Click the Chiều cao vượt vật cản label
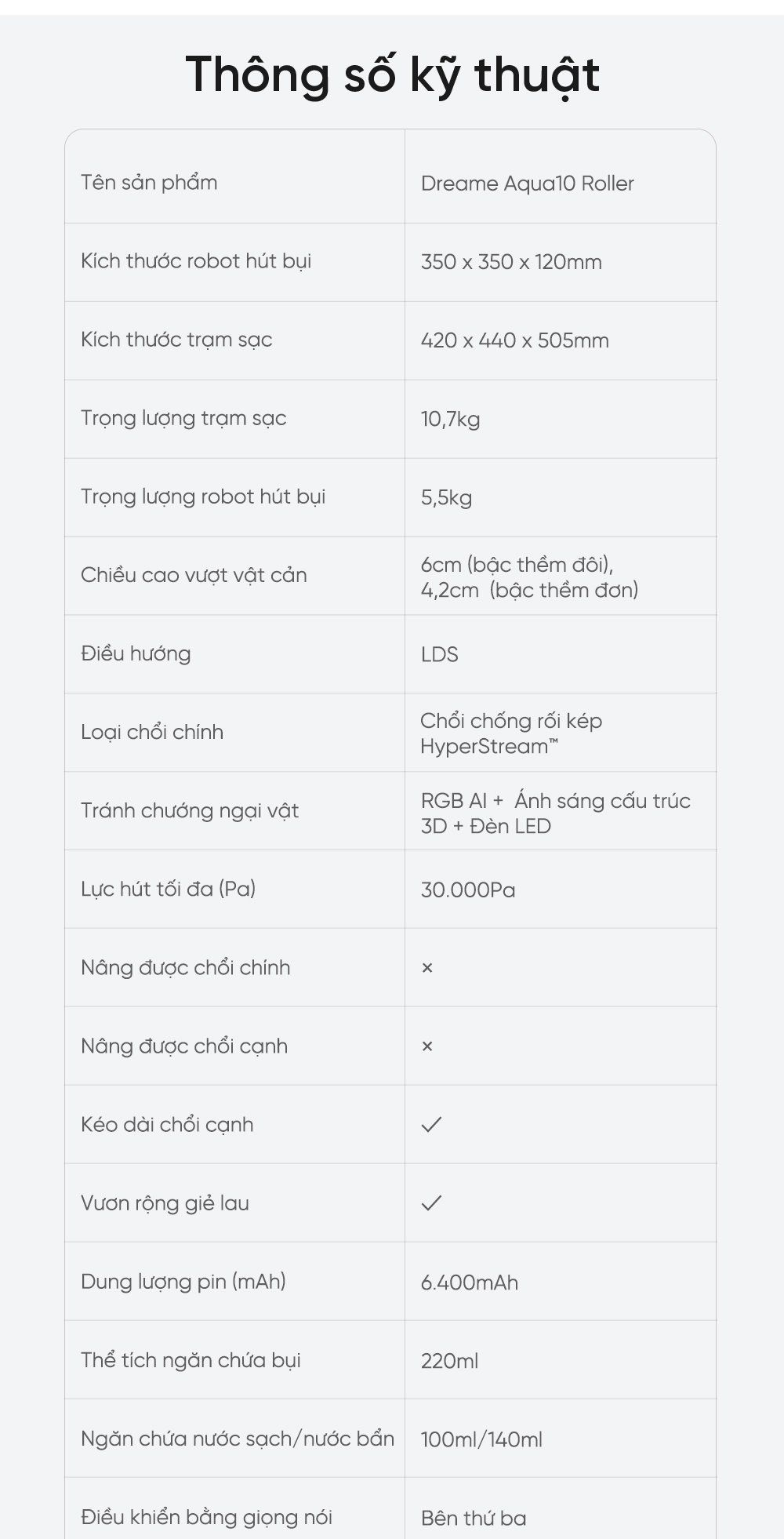This screenshot has height=1539, width=784. (x=194, y=575)
